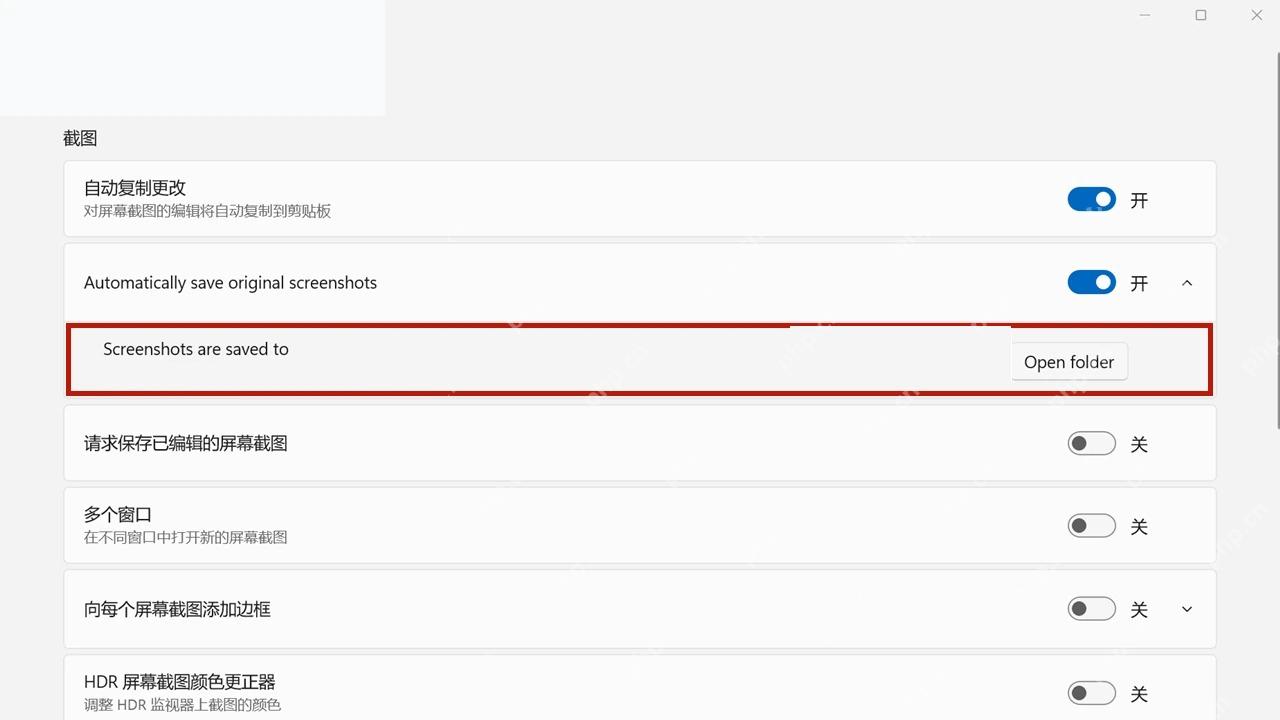Expand the 向每个屏幕截图添加边框 chevron
The width and height of the screenshot is (1280, 720).
[x=1187, y=609]
